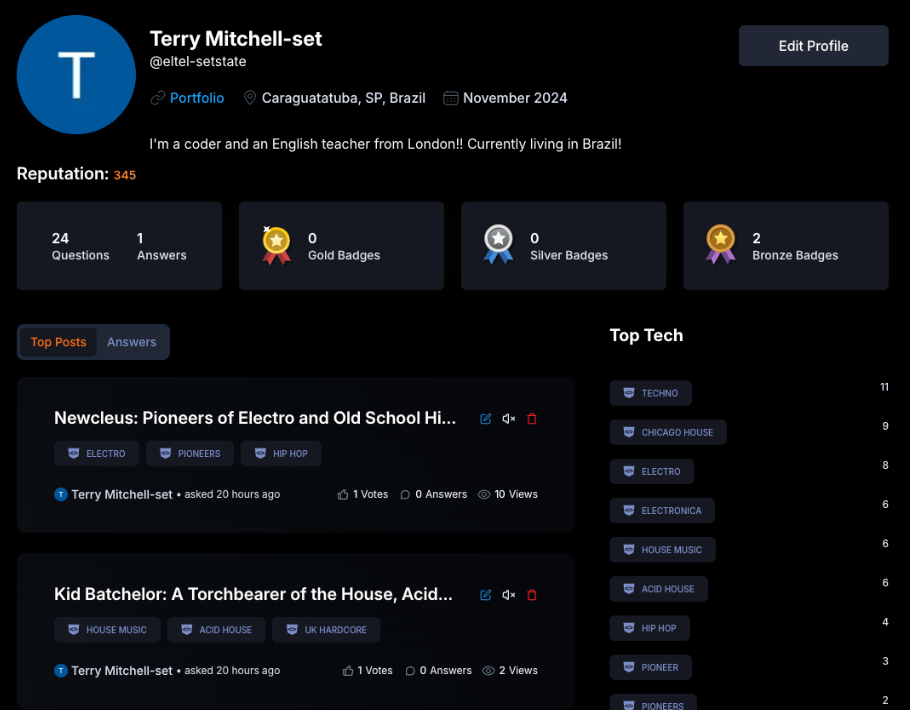The height and width of the screenshot is (710, 910).
Task: Open PIONEER tag in Top Tech
Action: (x=651, y=667)
